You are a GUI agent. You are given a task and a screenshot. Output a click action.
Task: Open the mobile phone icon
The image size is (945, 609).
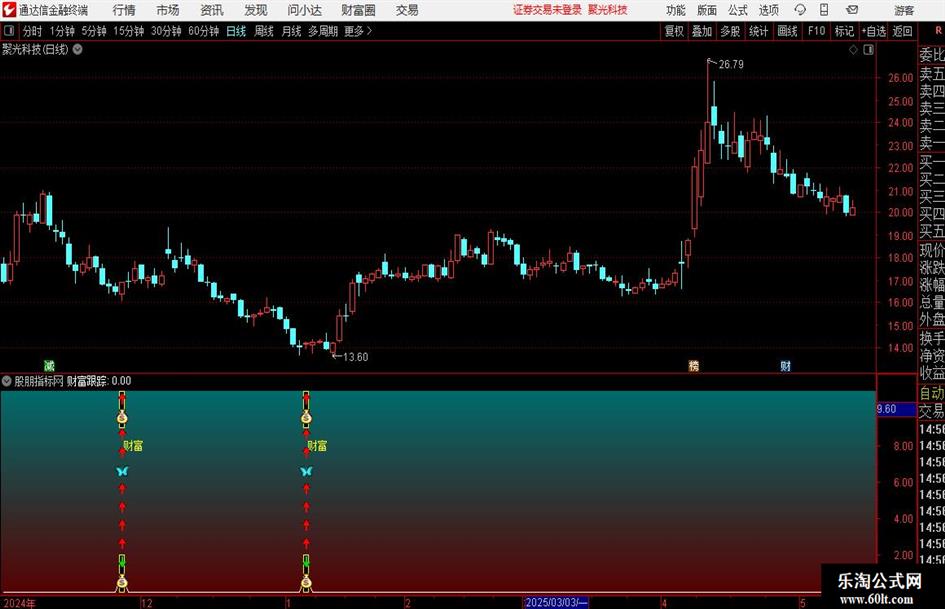pyautogui.click(x=824, y=10)
